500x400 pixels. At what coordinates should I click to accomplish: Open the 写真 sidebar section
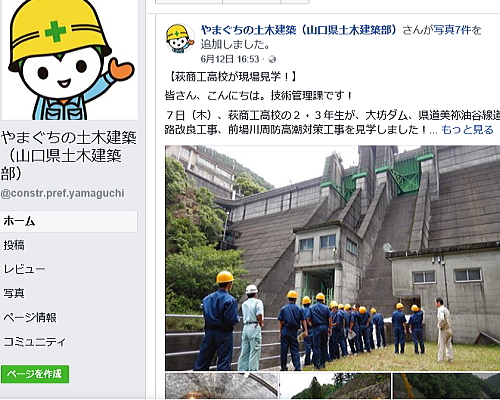14,293
